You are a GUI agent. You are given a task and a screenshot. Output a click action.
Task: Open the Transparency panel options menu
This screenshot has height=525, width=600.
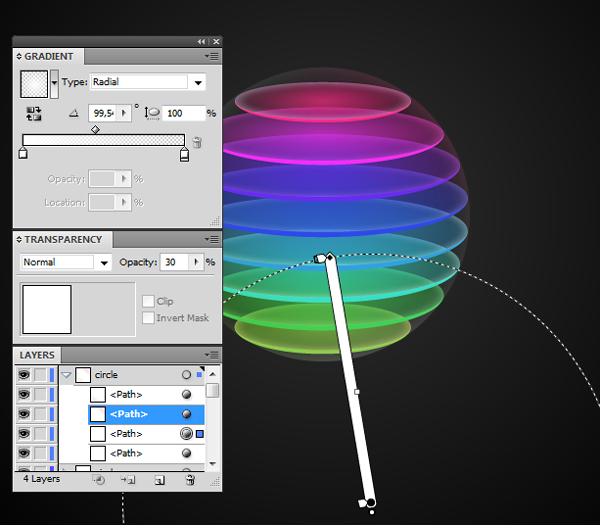coord(212,240)
